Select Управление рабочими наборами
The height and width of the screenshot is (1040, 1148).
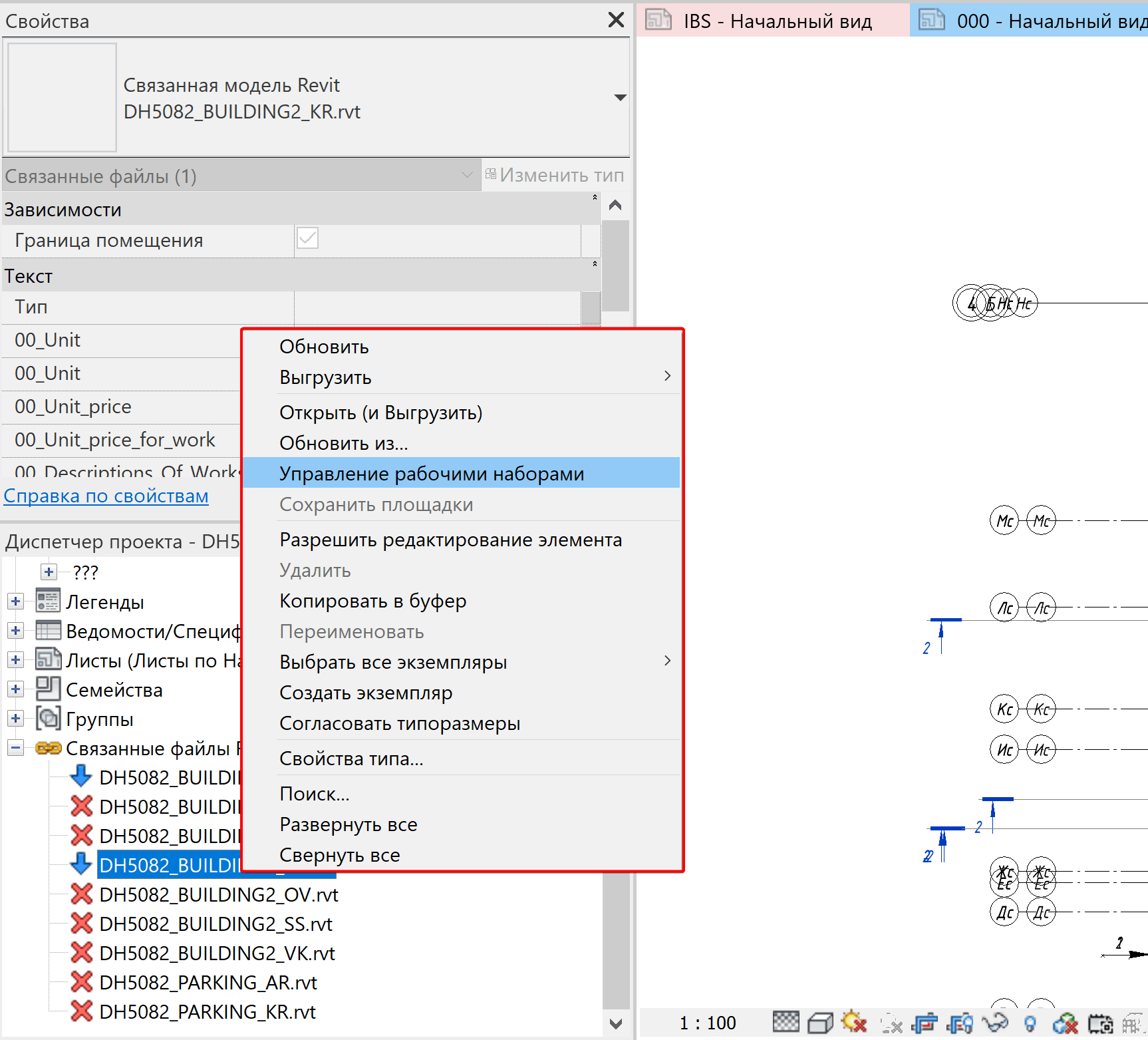click(x=462, y=473)
